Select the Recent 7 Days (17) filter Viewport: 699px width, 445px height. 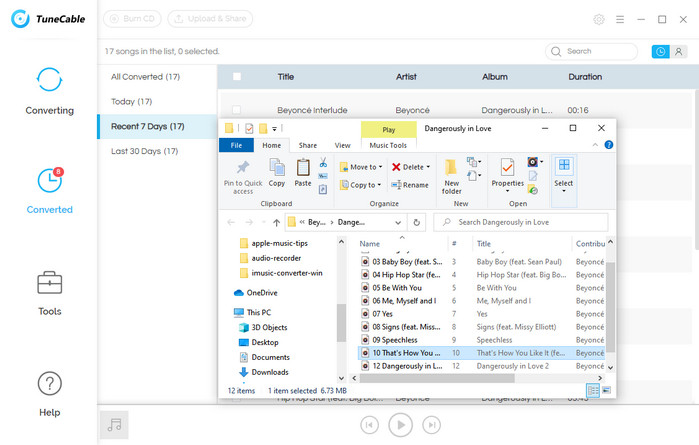pos(157,126)
